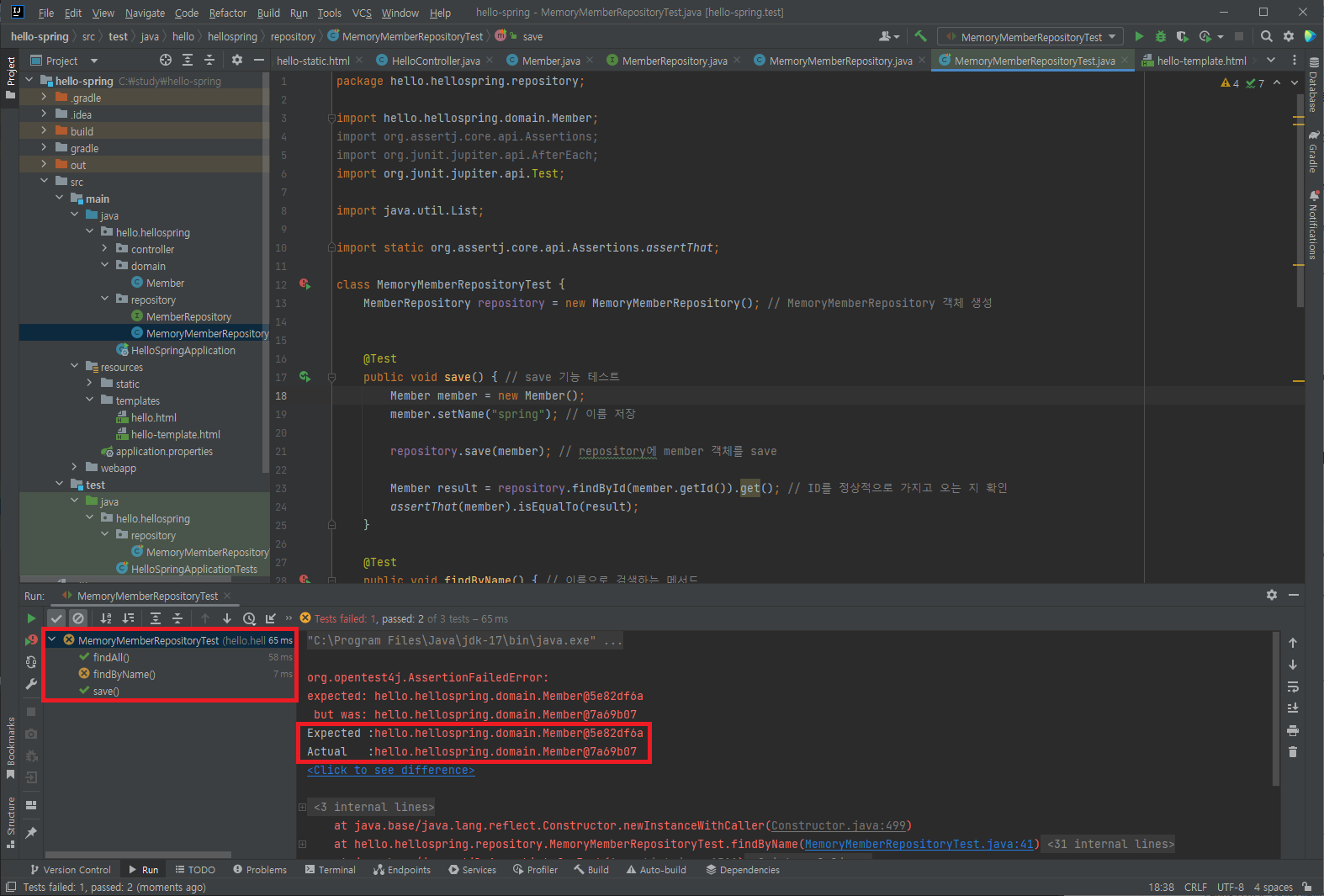Open Project panel options gear
The width and height of the screenshot is (1324, 896).
pyautogui.click(x=237, y=60)
